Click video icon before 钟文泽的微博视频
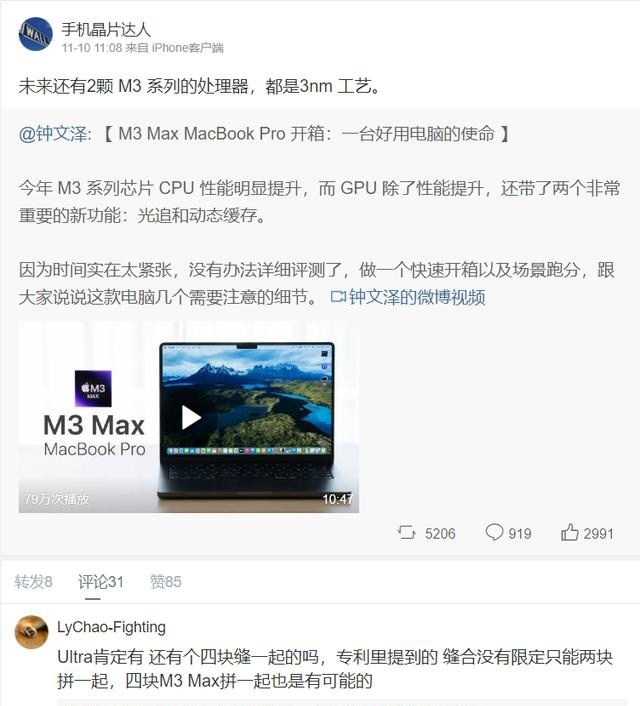This screenshot has width=640, height=706. coord(338,297)
